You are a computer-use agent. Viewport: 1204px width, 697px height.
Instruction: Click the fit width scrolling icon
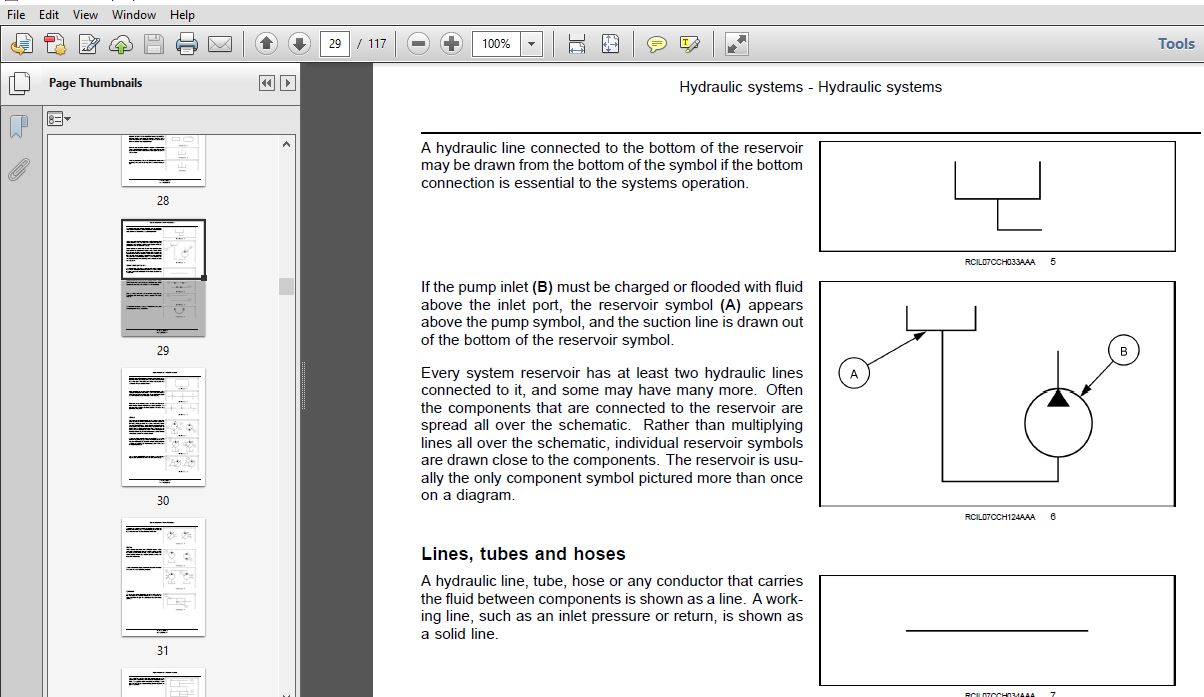[577, 44]
